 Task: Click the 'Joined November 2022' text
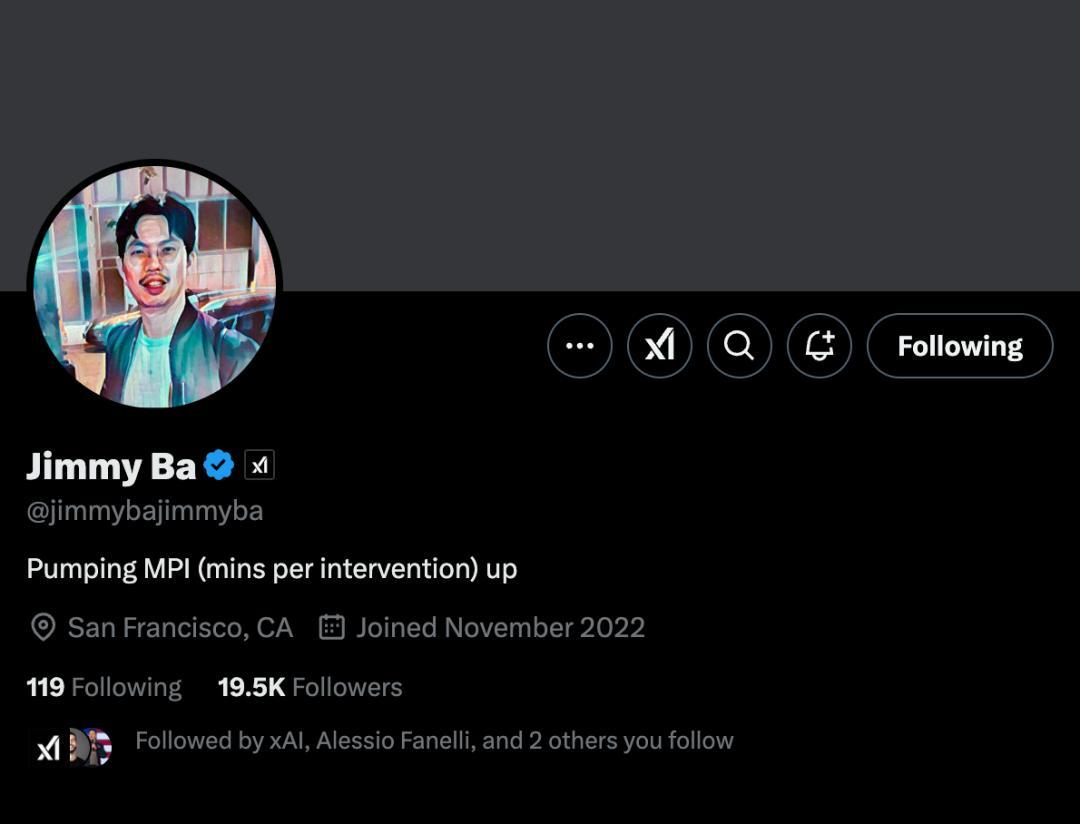pos(500,627)
